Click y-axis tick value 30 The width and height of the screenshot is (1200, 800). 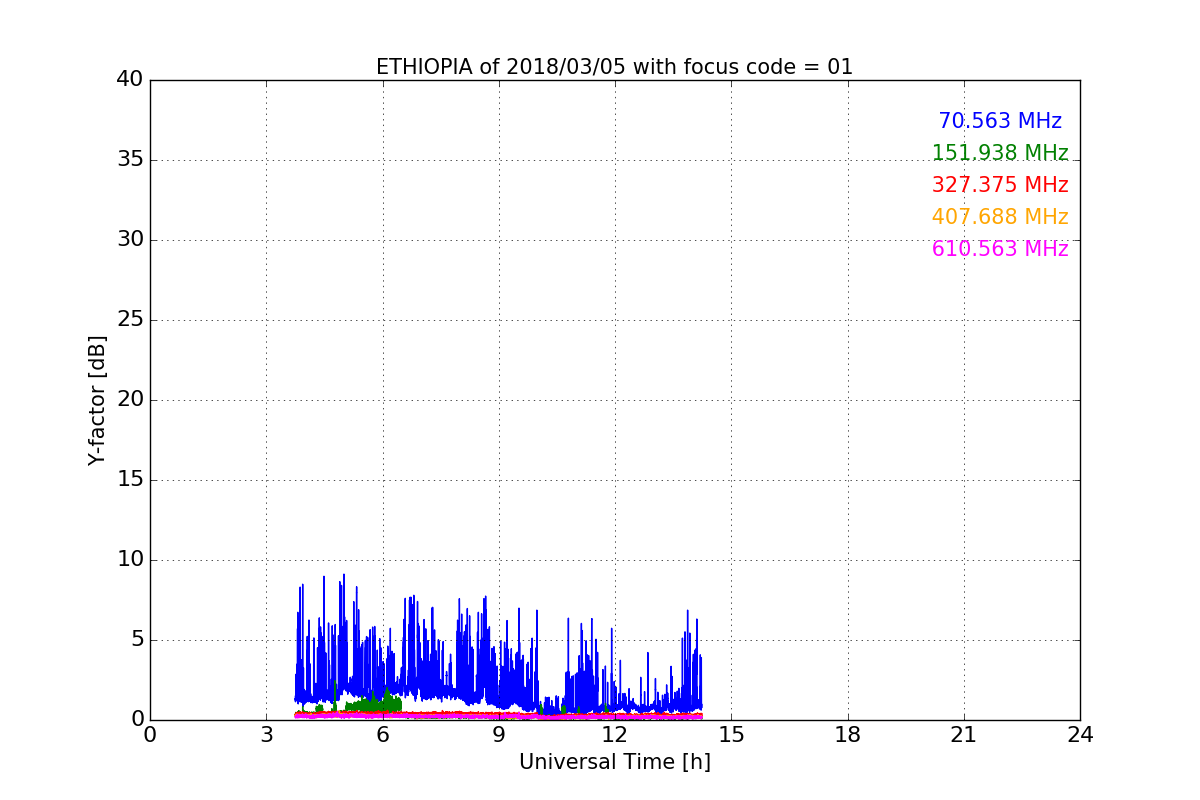pyautogui.click(x=130, y=240)
